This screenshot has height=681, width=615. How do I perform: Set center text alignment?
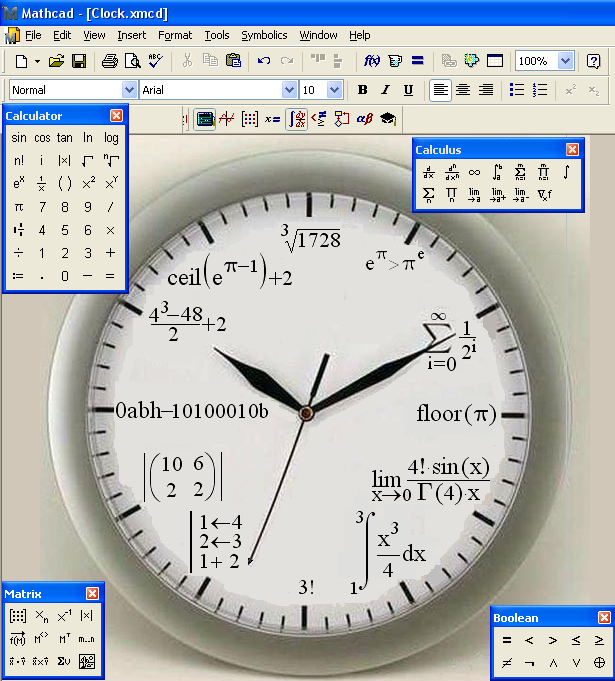click(x=463, y=90)
